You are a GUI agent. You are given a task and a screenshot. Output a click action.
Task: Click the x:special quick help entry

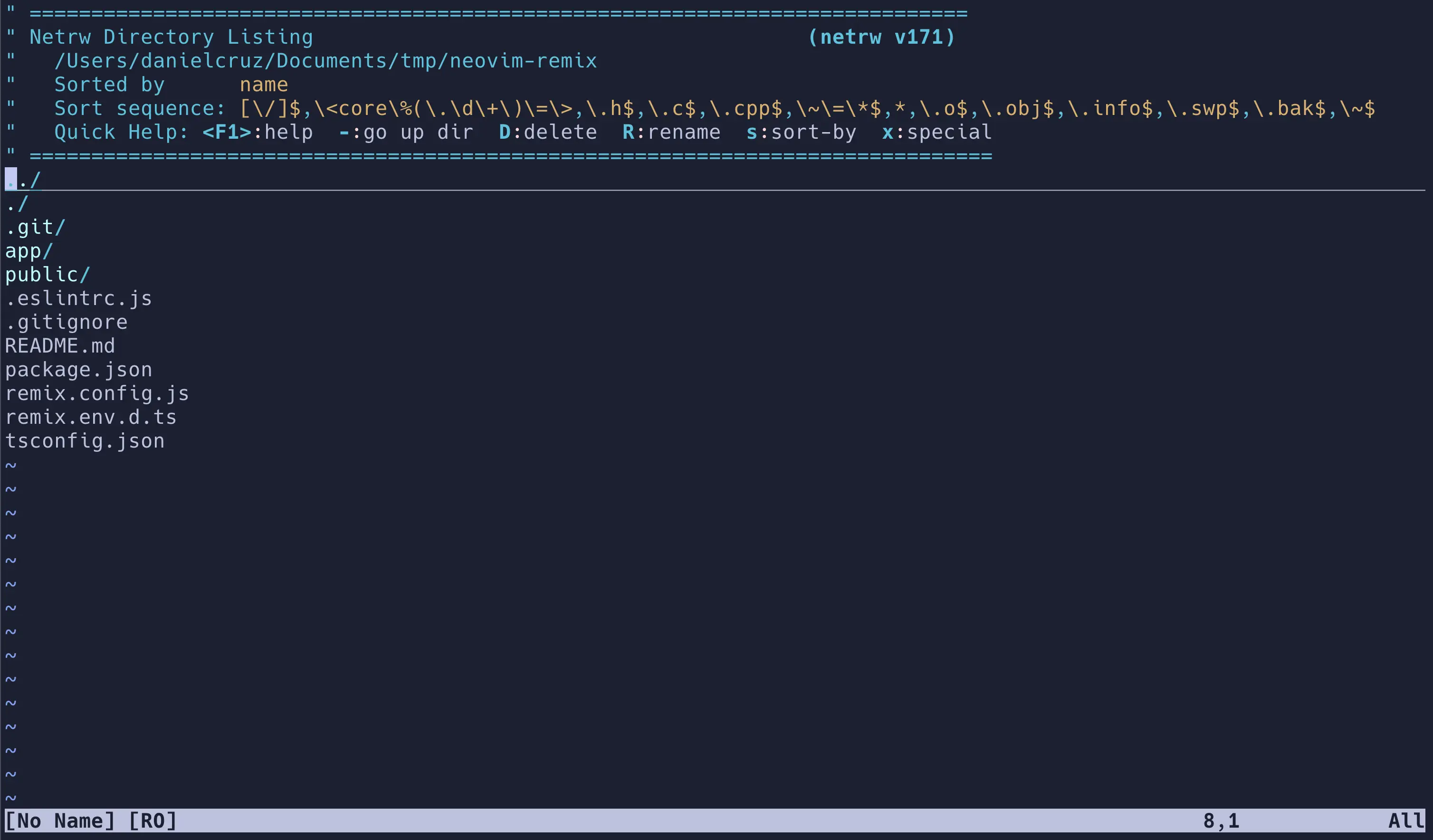pyautogui.click(x=936, y=132)
